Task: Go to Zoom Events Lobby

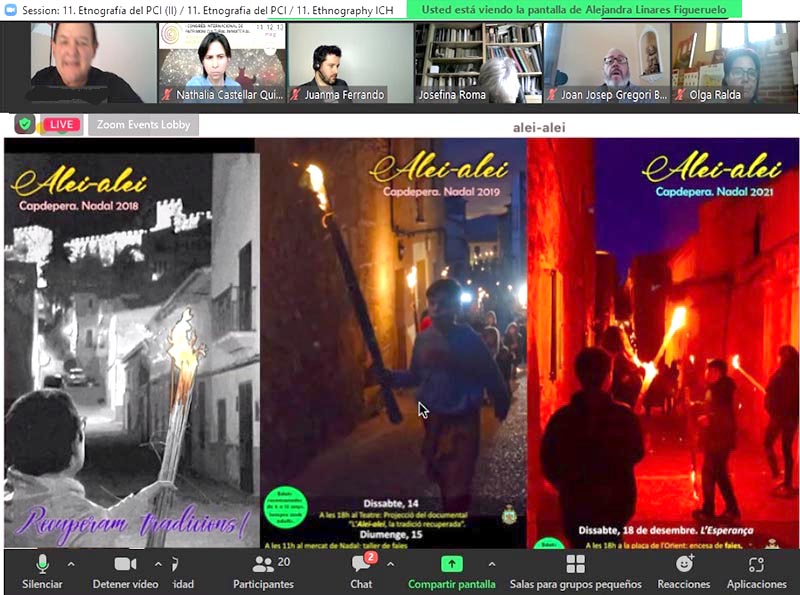Action: pyautogui.click(x=144, y=124)
